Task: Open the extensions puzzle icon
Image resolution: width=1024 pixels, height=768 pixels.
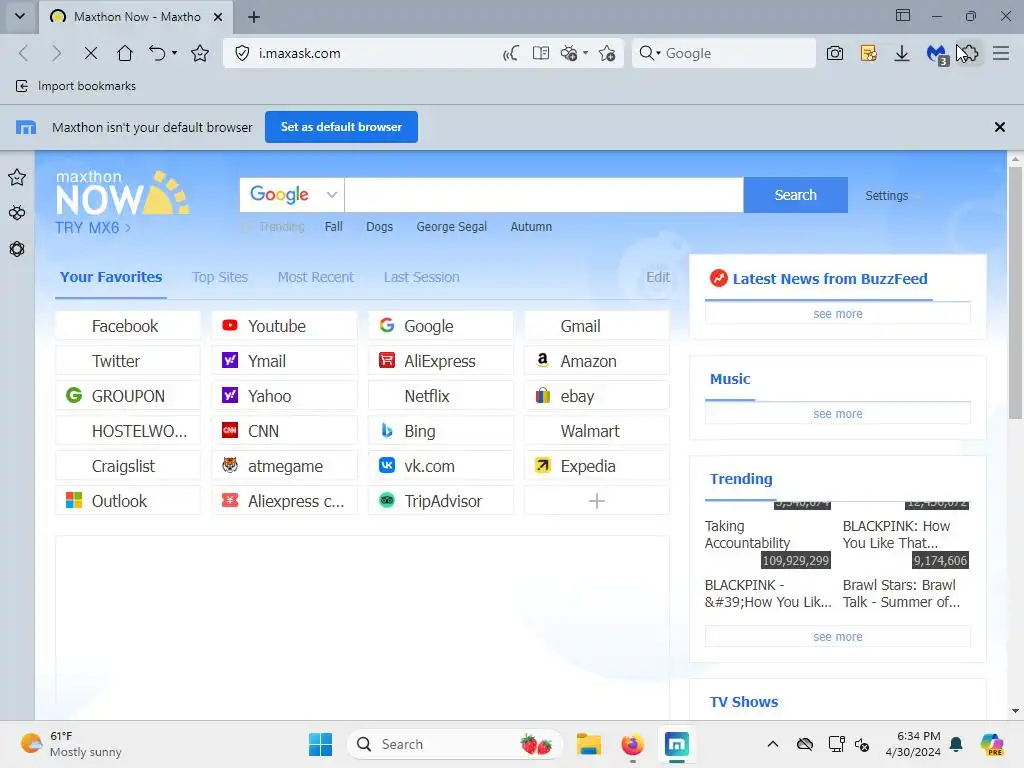Action: pos(968,53)
